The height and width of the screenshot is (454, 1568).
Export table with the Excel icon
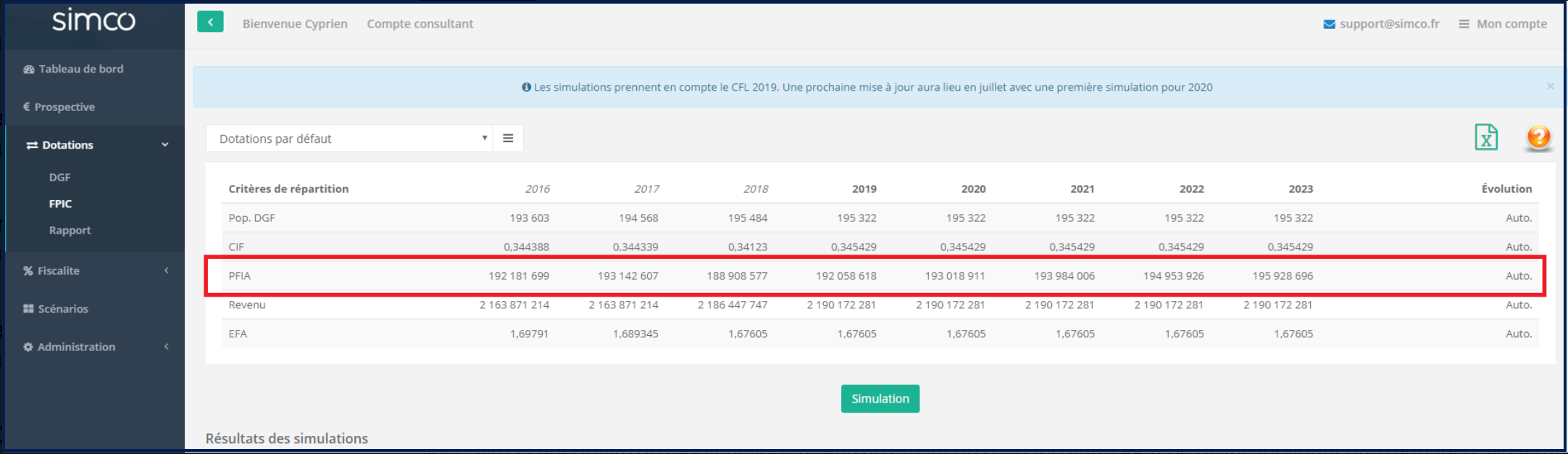(1485, 137)
